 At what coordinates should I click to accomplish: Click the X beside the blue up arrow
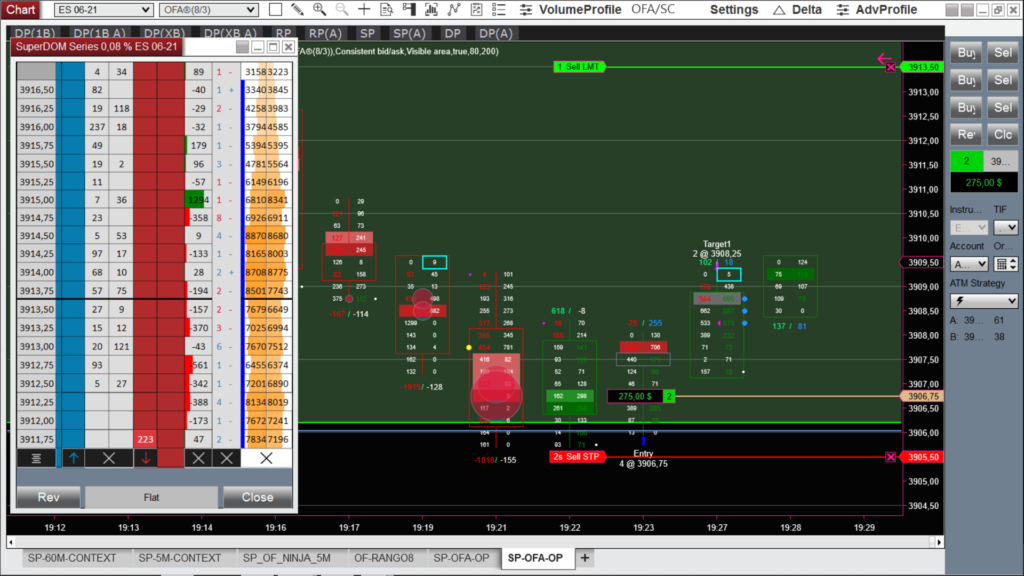pos(109,458)
